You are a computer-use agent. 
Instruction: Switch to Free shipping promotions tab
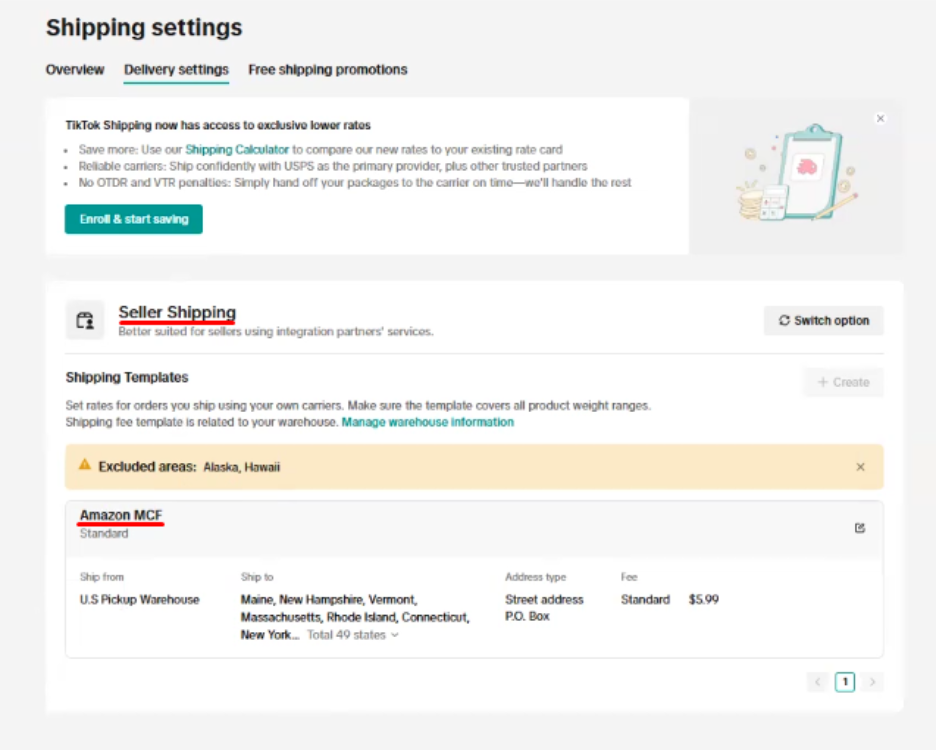[327, 70]
